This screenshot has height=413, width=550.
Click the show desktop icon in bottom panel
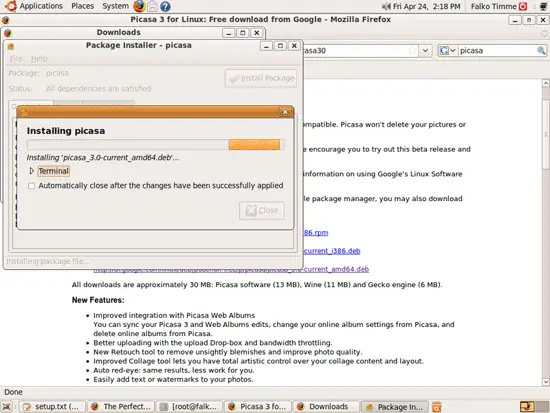(x=6, y=407)
